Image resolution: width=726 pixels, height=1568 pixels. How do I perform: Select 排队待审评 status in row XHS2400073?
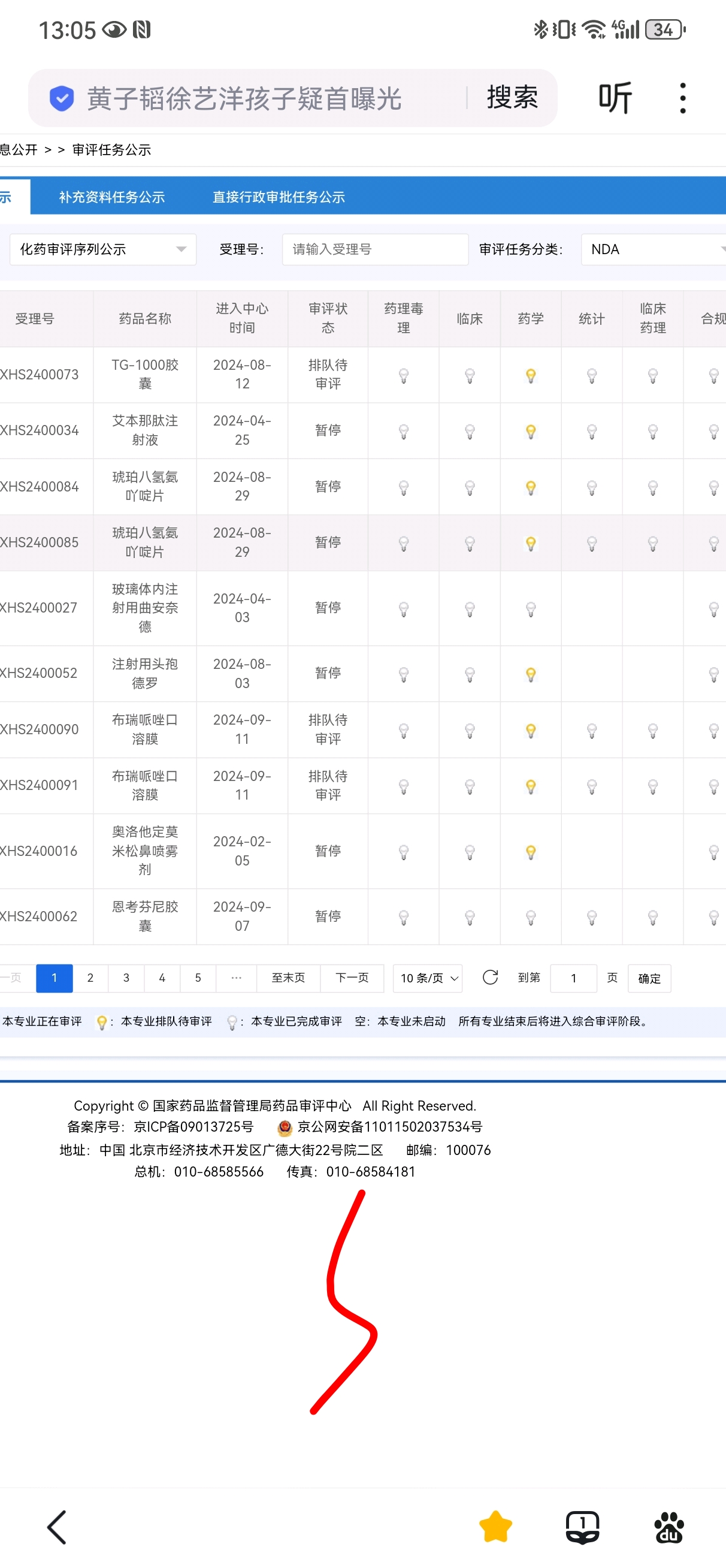(x=328, y=375)
